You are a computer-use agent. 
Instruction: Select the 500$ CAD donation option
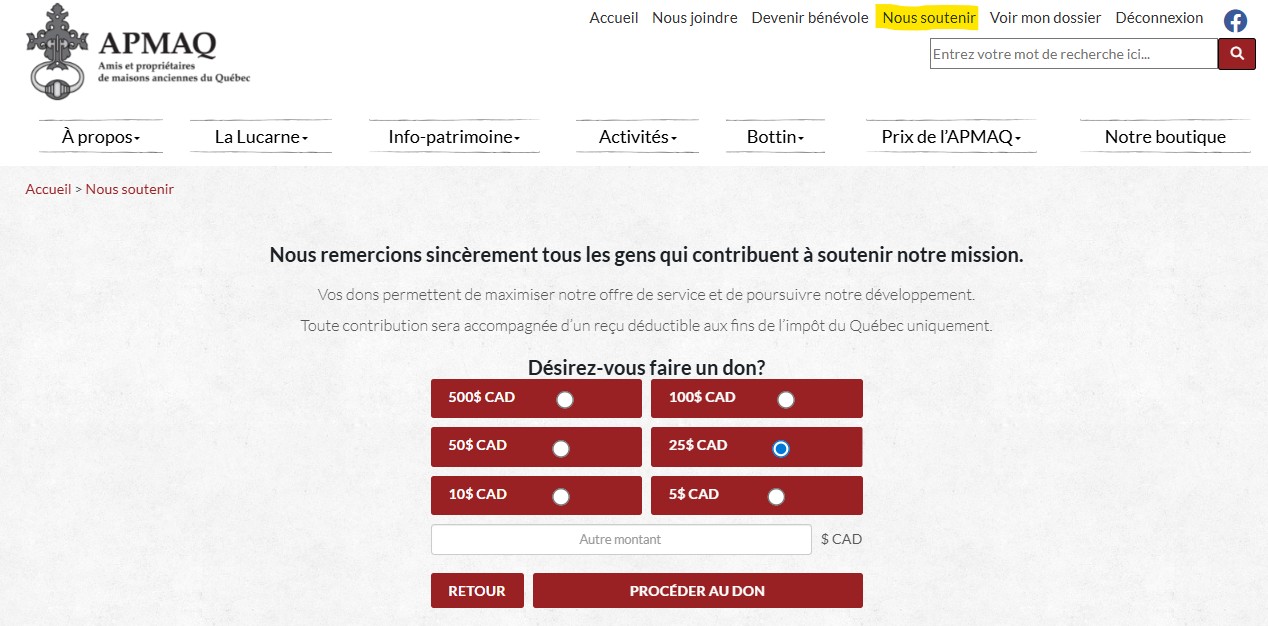565,400
